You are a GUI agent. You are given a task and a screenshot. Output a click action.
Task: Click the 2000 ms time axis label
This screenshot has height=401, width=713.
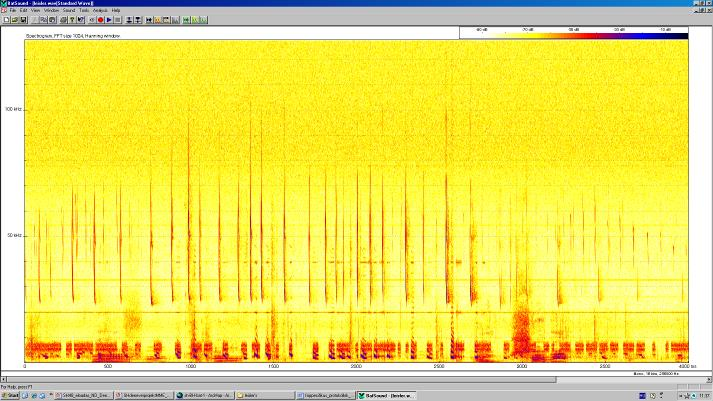pyautogui.click(x=356, y=366)
